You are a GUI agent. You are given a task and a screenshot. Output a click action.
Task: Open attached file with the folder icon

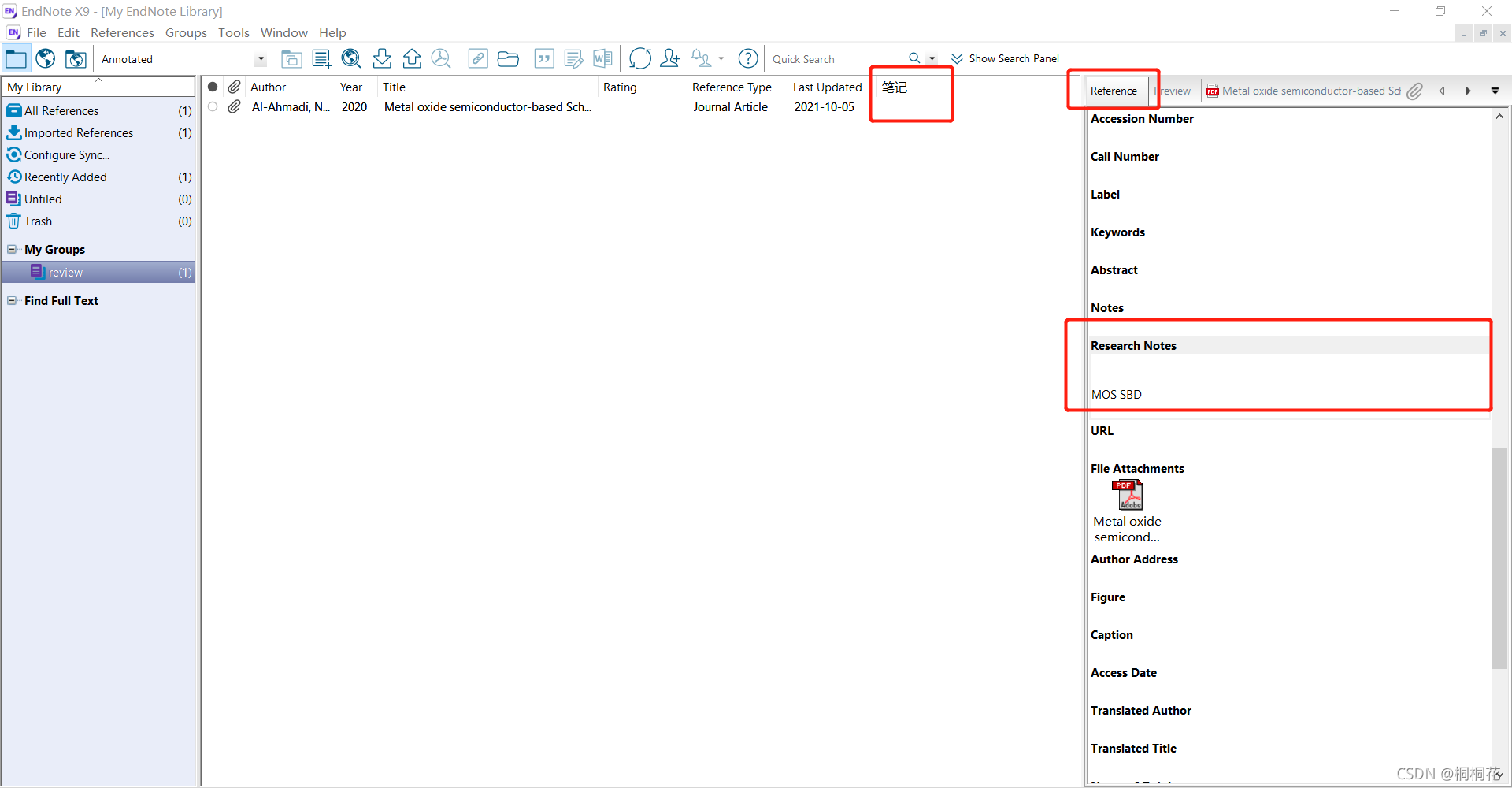508,58
